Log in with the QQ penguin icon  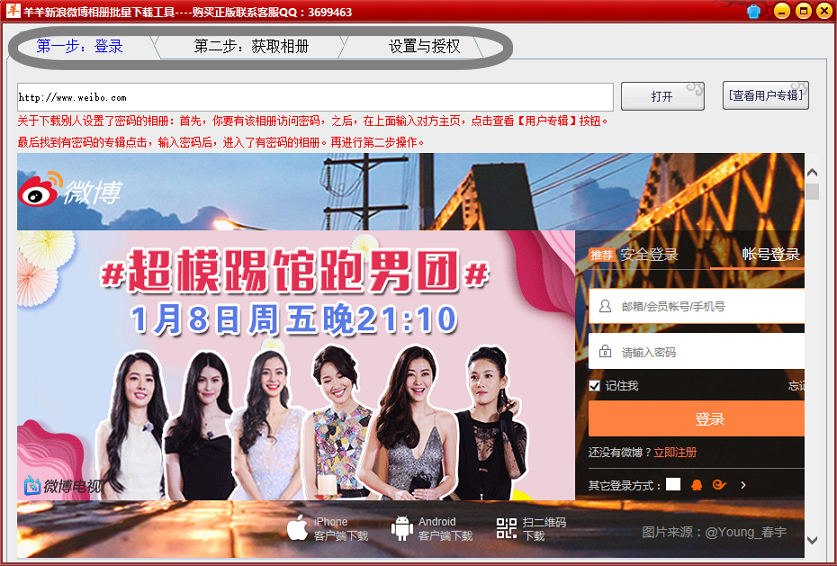point(697,485)
